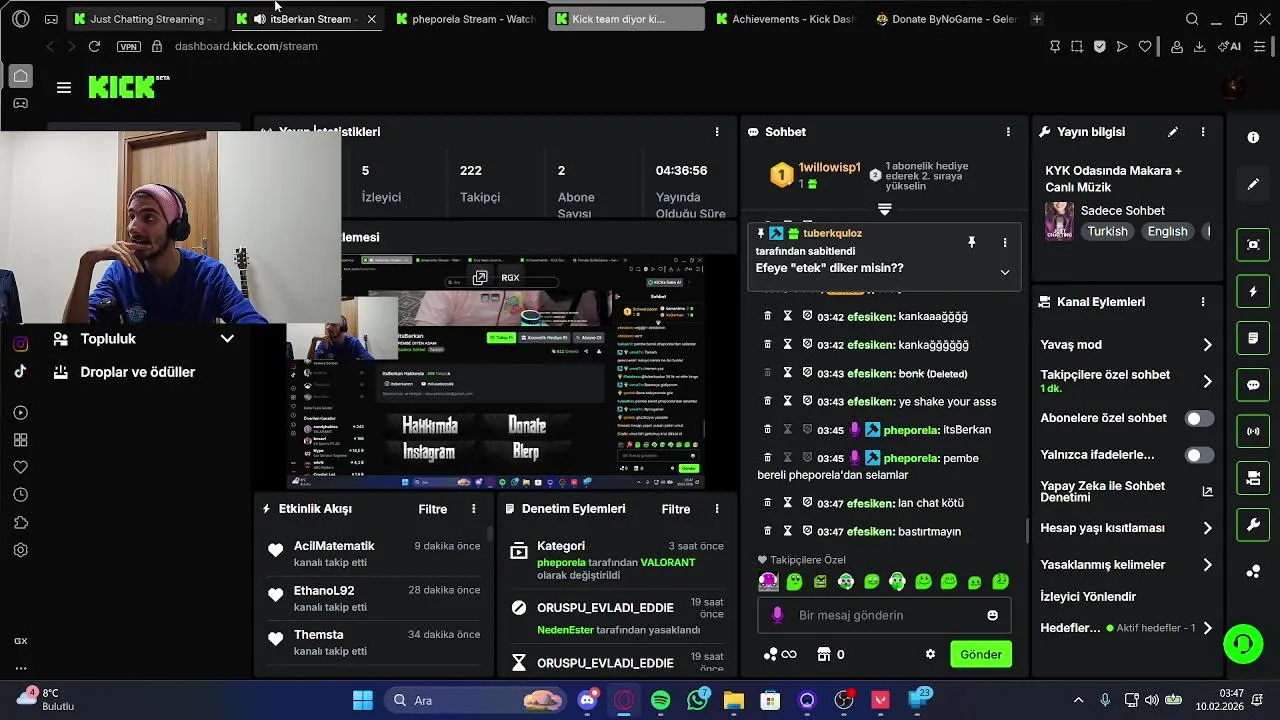
Task: Unpin the tuberkquloz pinned message
Action: point(971,242)
